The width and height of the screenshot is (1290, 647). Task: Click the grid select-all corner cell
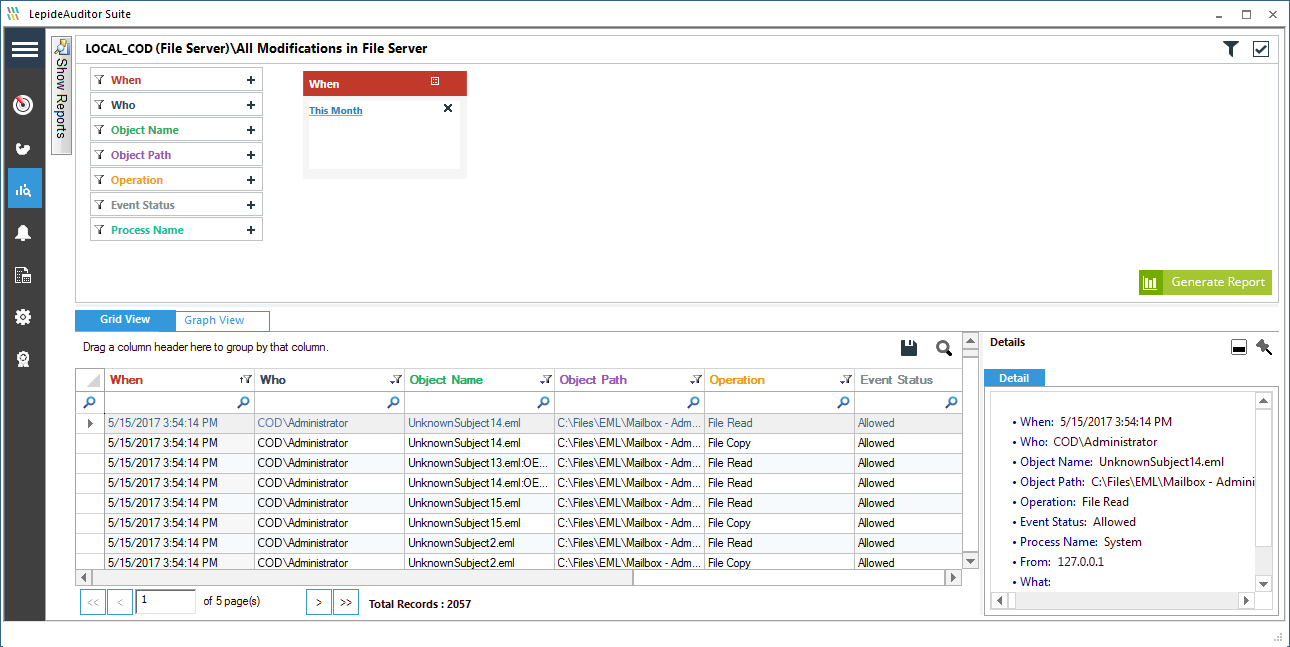[90, 380]
